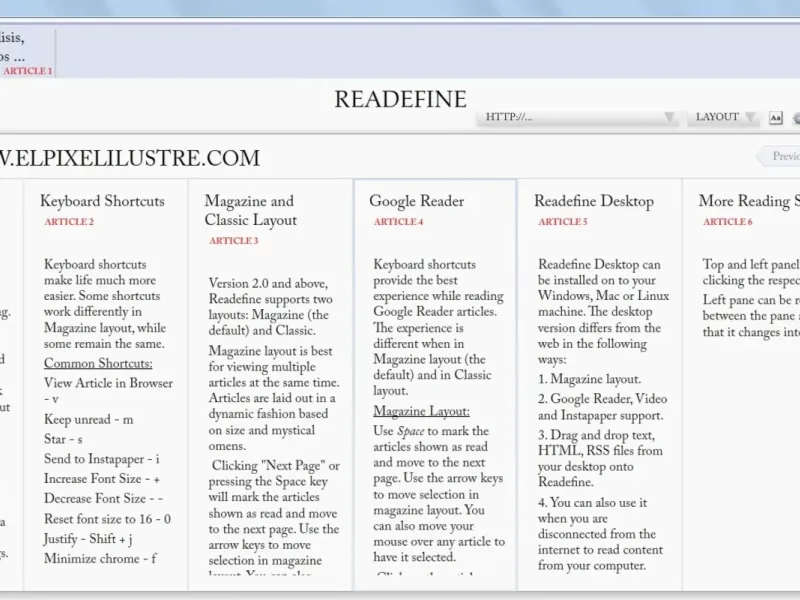Click the ARTICLE 6 label
This screenshot has height=600, width=800.
point(728,222)
